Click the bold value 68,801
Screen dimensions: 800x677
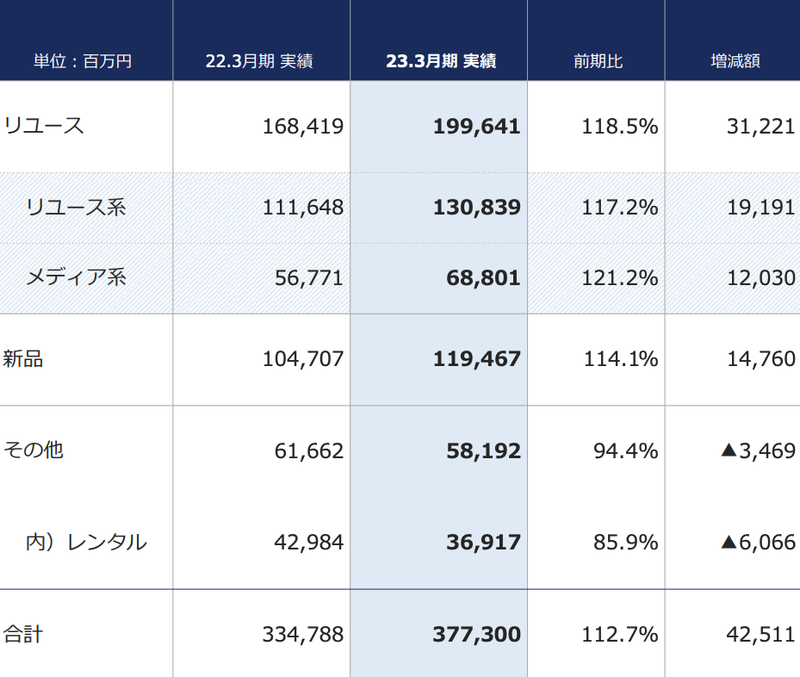(483, 278)
